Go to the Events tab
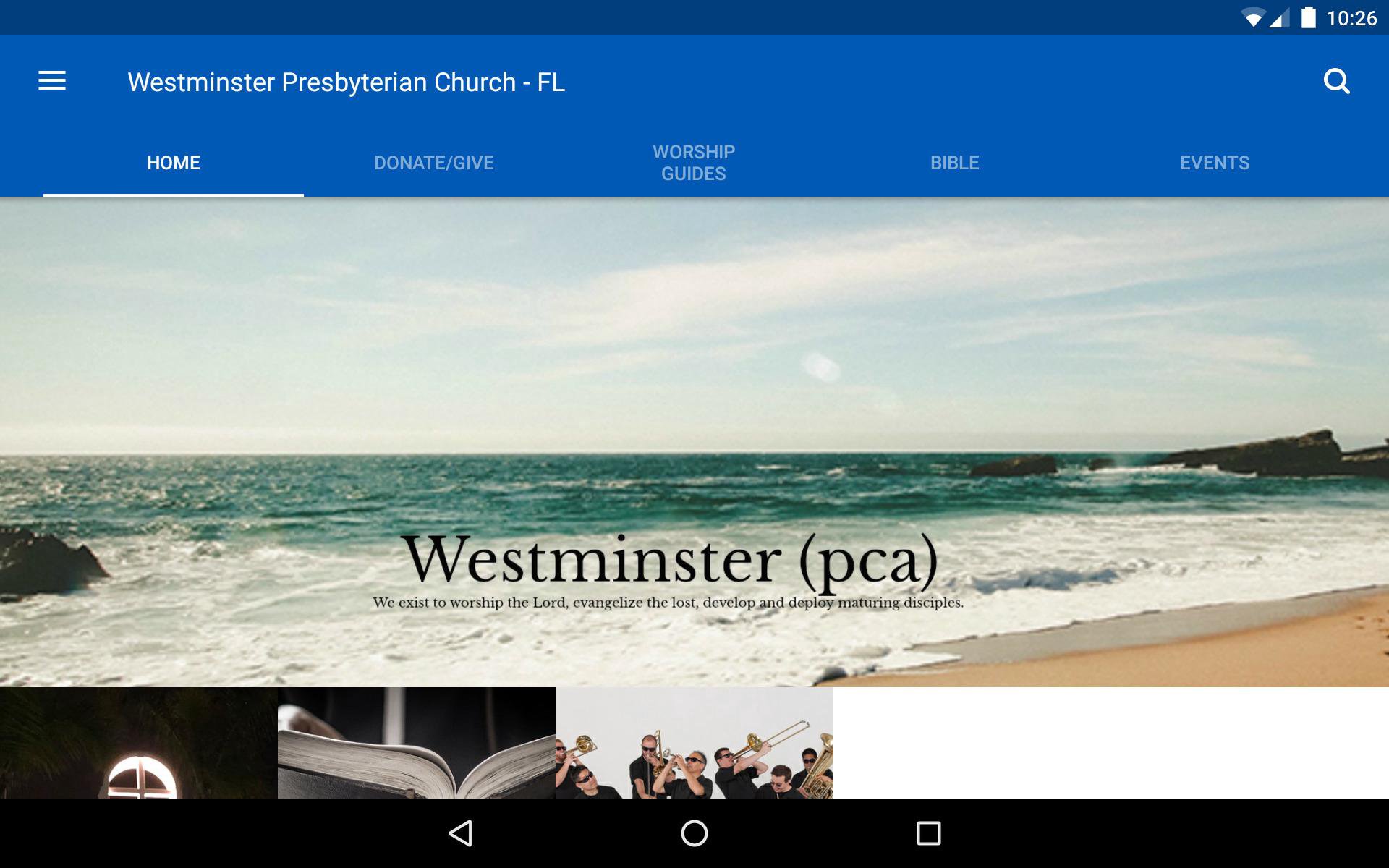The image size is (1389, 868). point(1215,163)
